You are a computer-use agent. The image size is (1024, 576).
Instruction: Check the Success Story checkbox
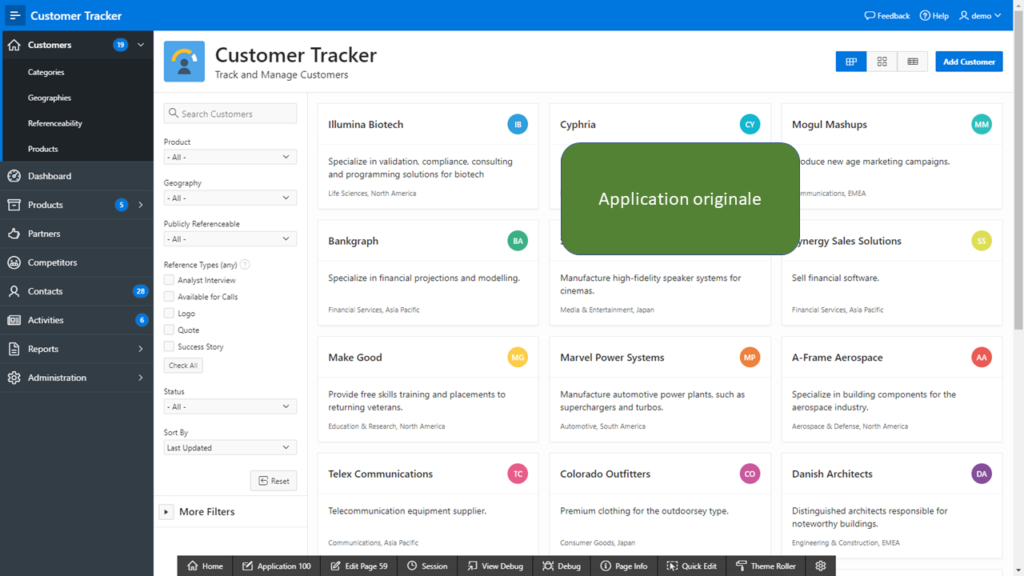(169, 346)
